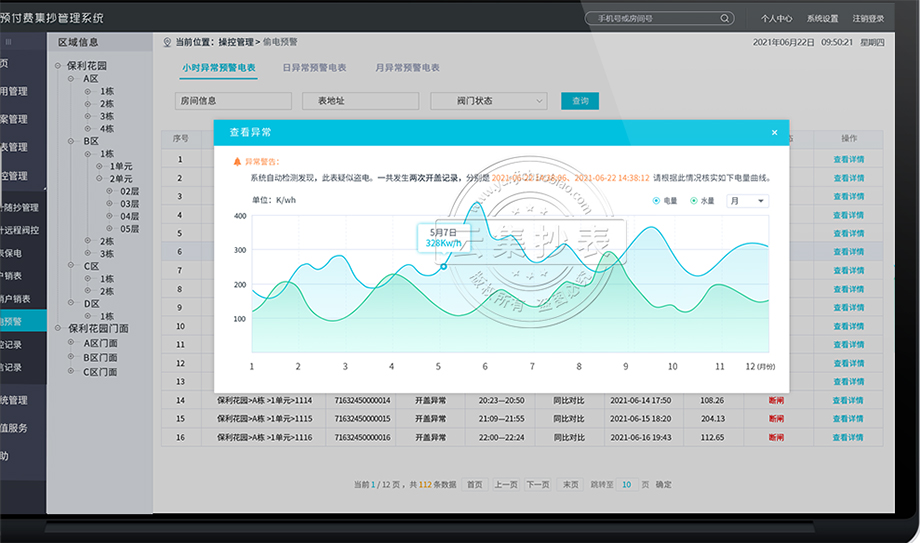
Task: Expand the C区 tree node
Action: tap(71, 266)
